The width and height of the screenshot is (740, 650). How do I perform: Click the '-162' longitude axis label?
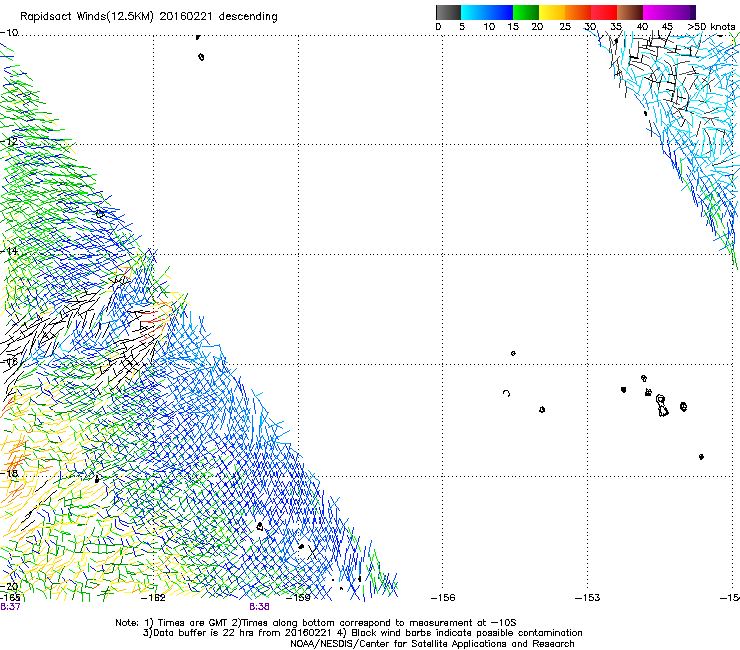click(x=153, y=598)
